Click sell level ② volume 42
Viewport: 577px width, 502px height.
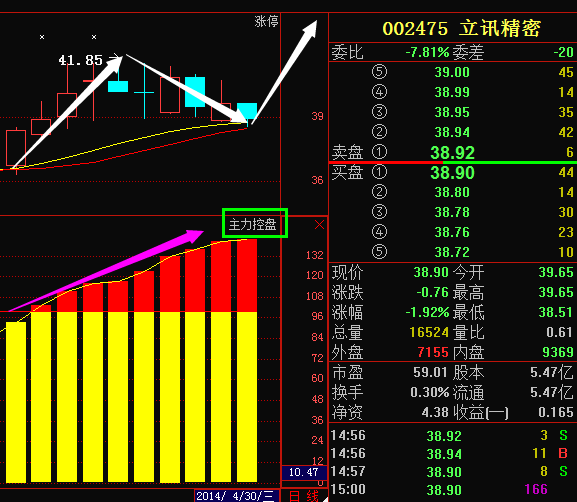coord(566,132)
